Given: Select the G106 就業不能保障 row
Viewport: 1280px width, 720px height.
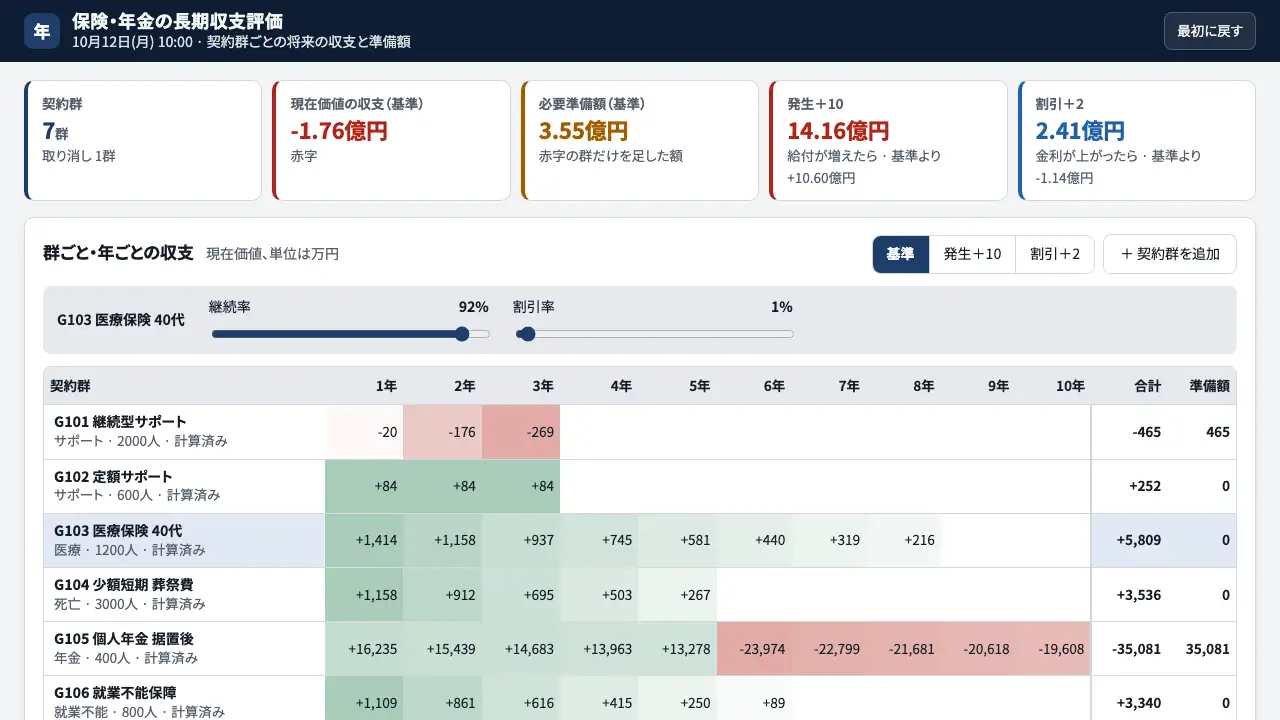Looking at the screenshot, I should coord(640,698).
